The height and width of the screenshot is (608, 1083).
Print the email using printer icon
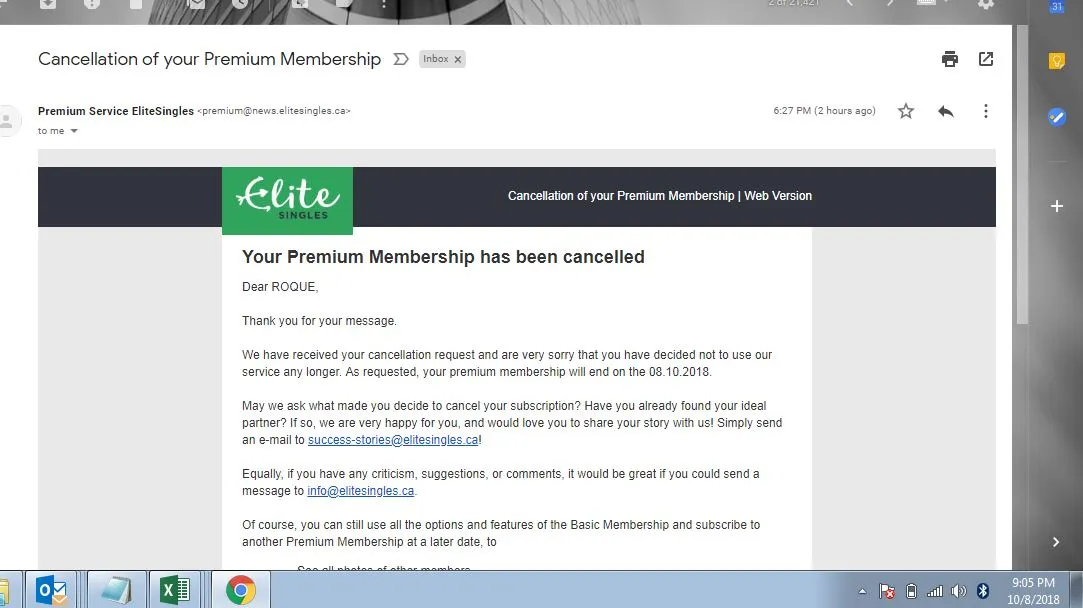[950, 59]
